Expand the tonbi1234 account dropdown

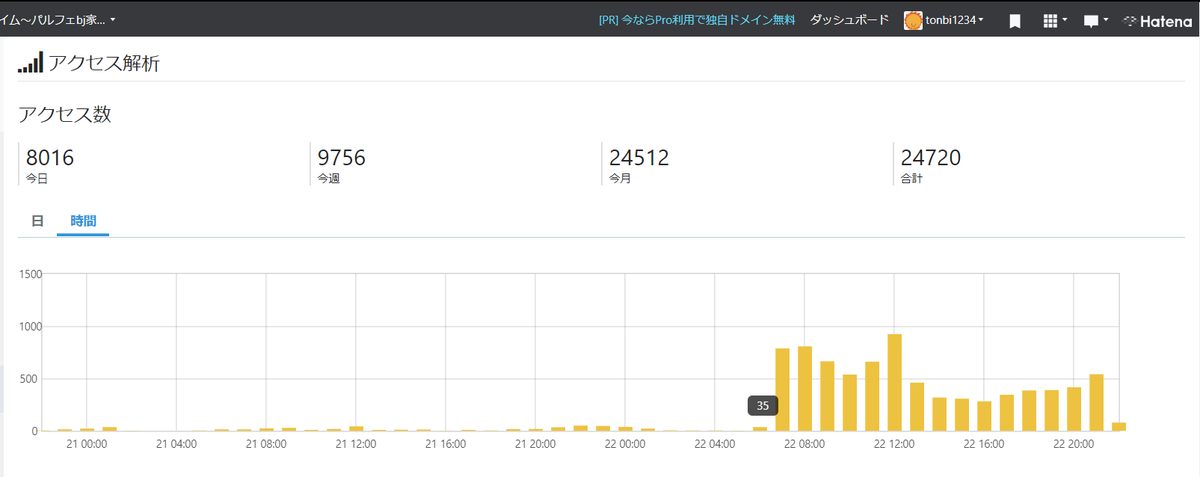coord(954,20)
